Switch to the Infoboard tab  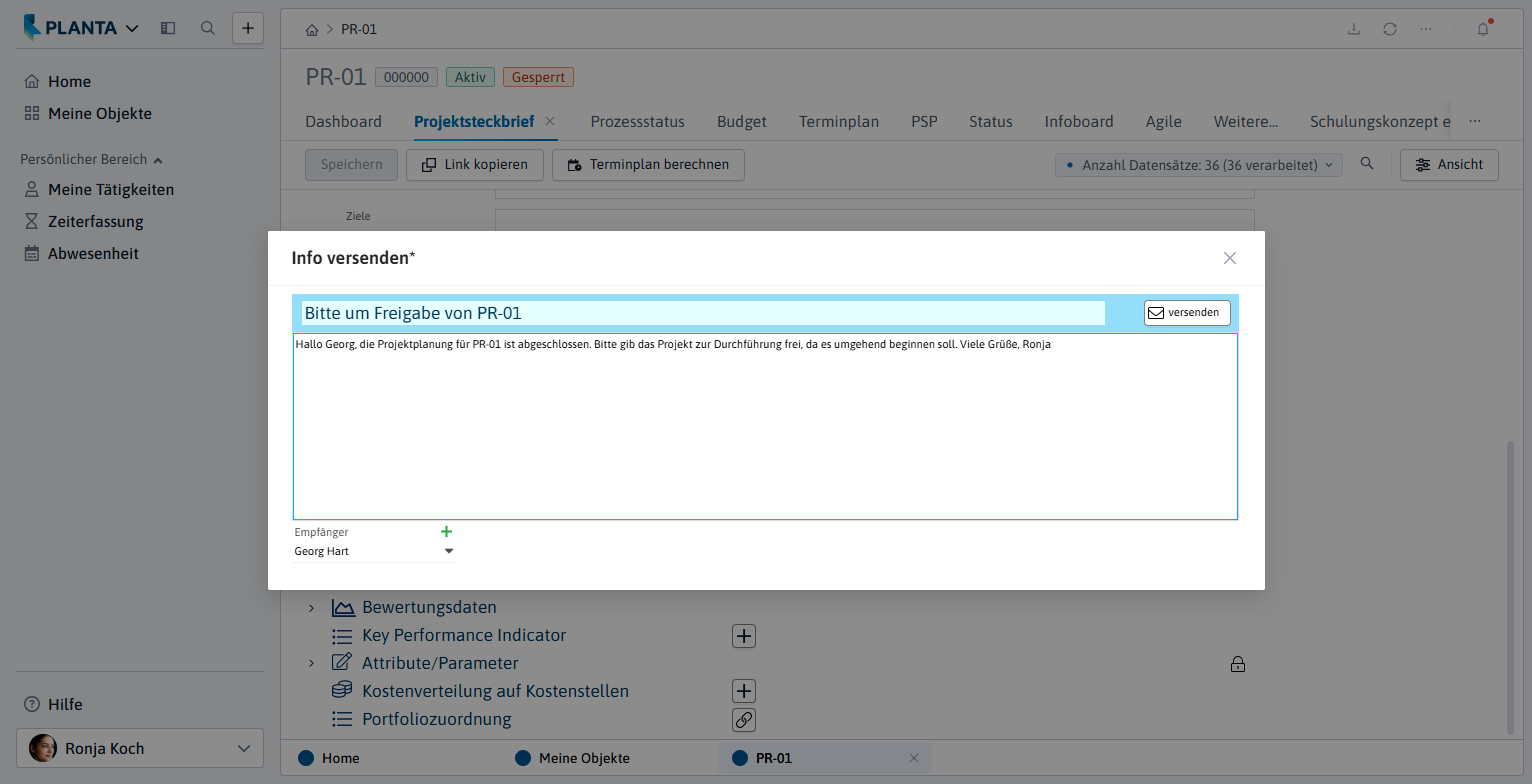[1079, 122]
